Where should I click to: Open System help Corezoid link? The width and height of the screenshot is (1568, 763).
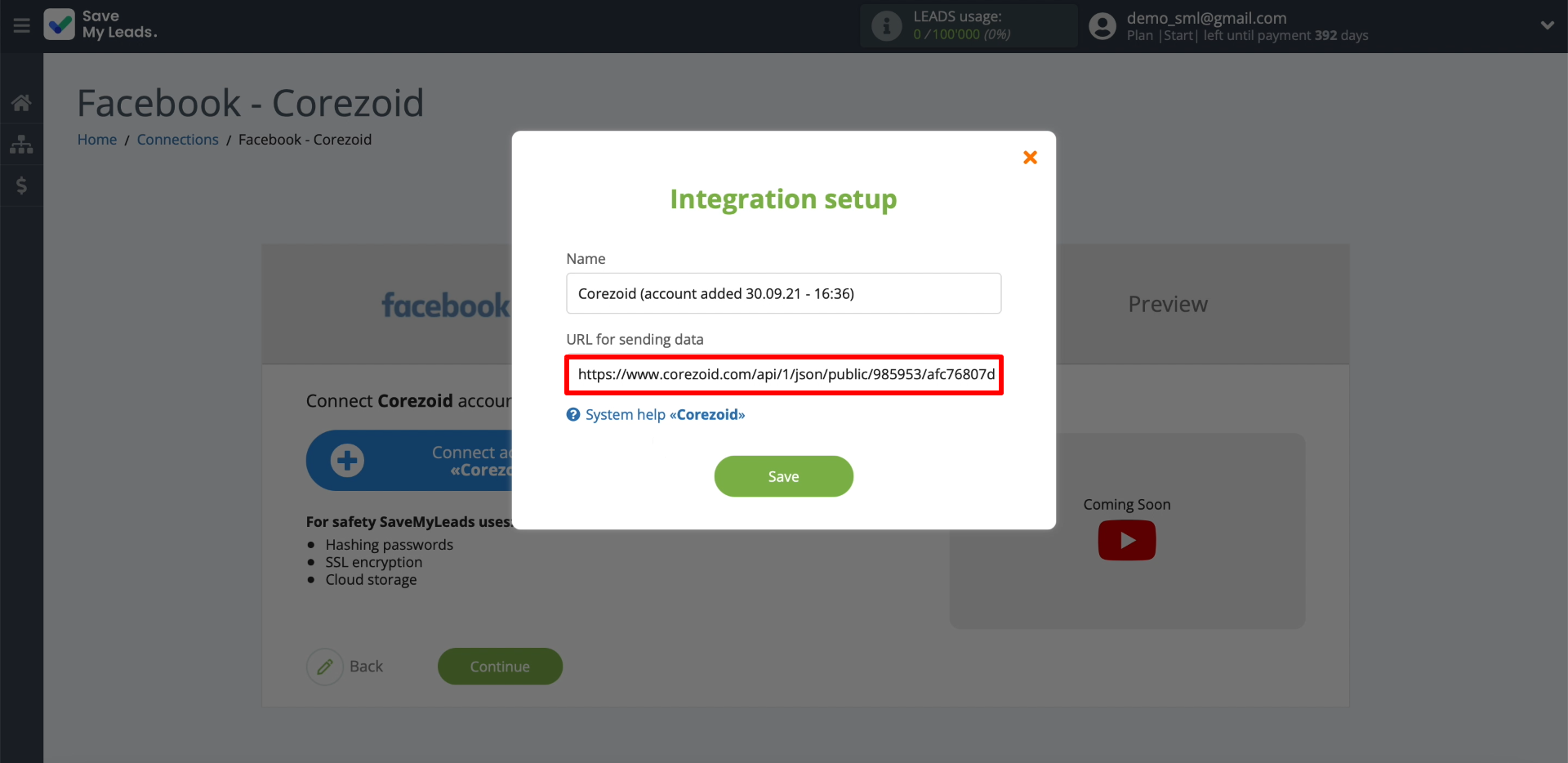pyautogui.click(x=665, y=415)
